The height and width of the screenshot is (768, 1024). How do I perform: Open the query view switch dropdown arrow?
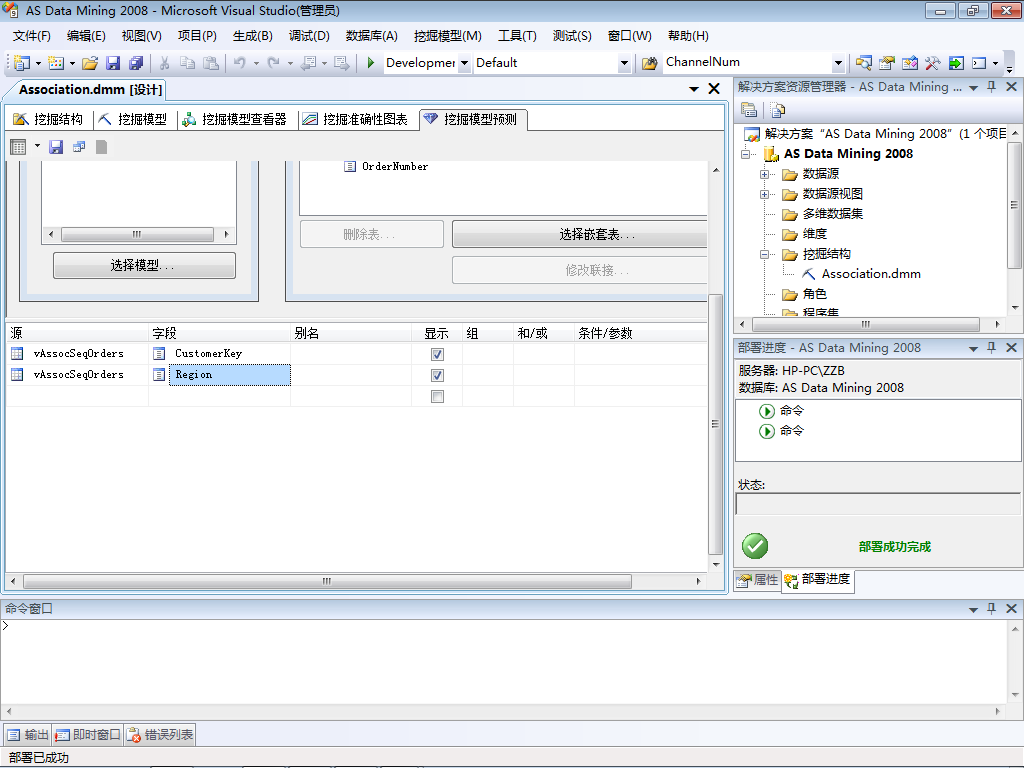37,146
